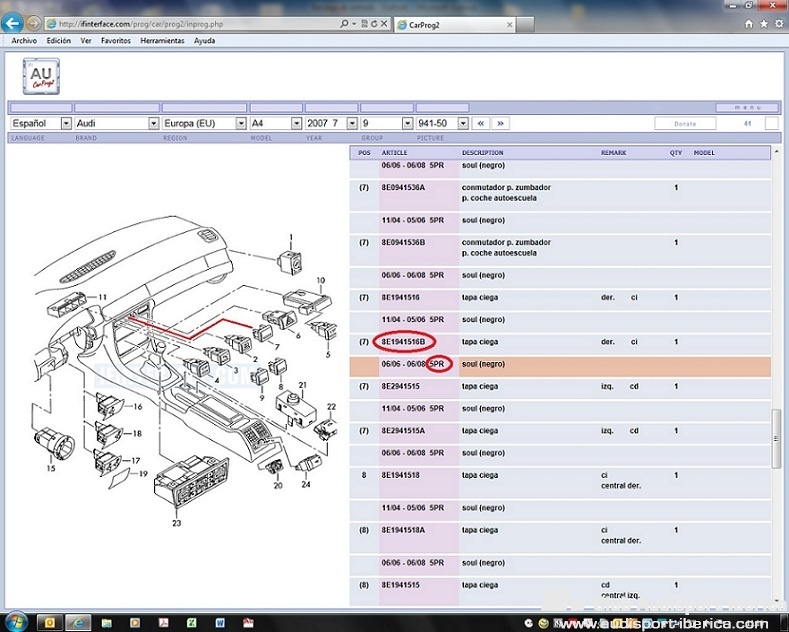Open the Windows Start orb
Image resolution: width=789 pixels, height=632 pixels.
tap(16, 622)
